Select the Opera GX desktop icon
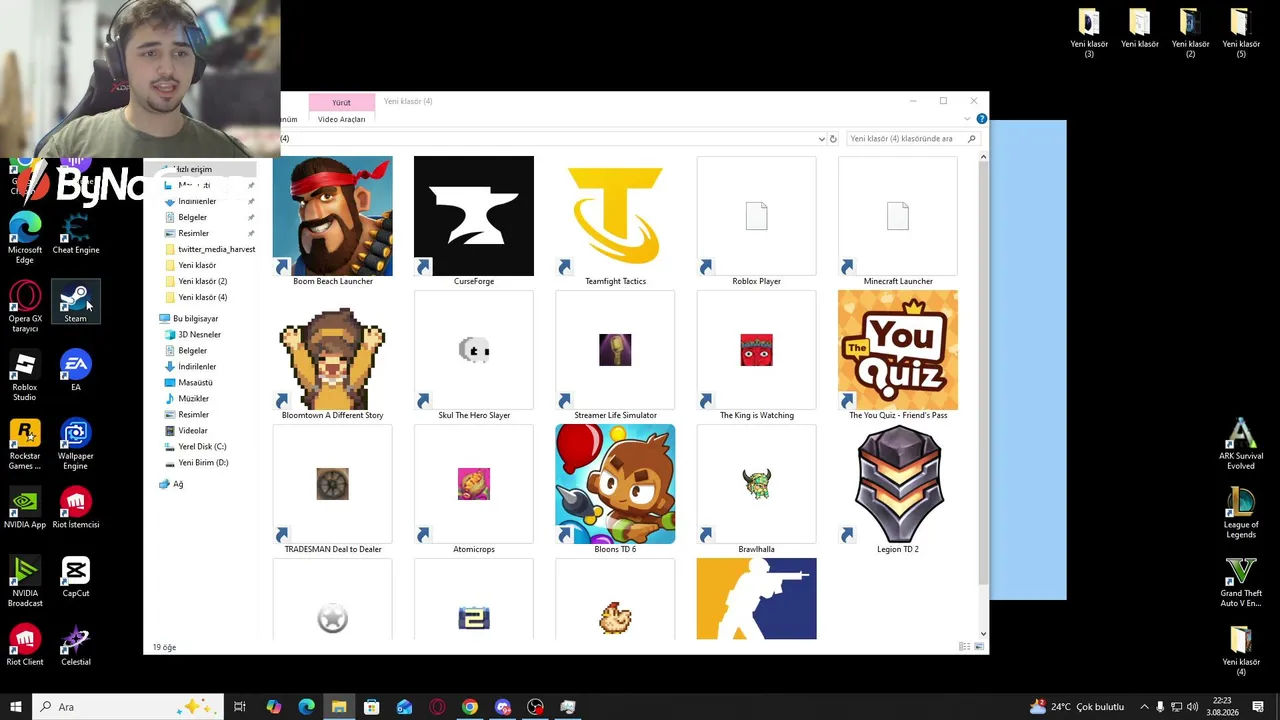 [25, 307]
